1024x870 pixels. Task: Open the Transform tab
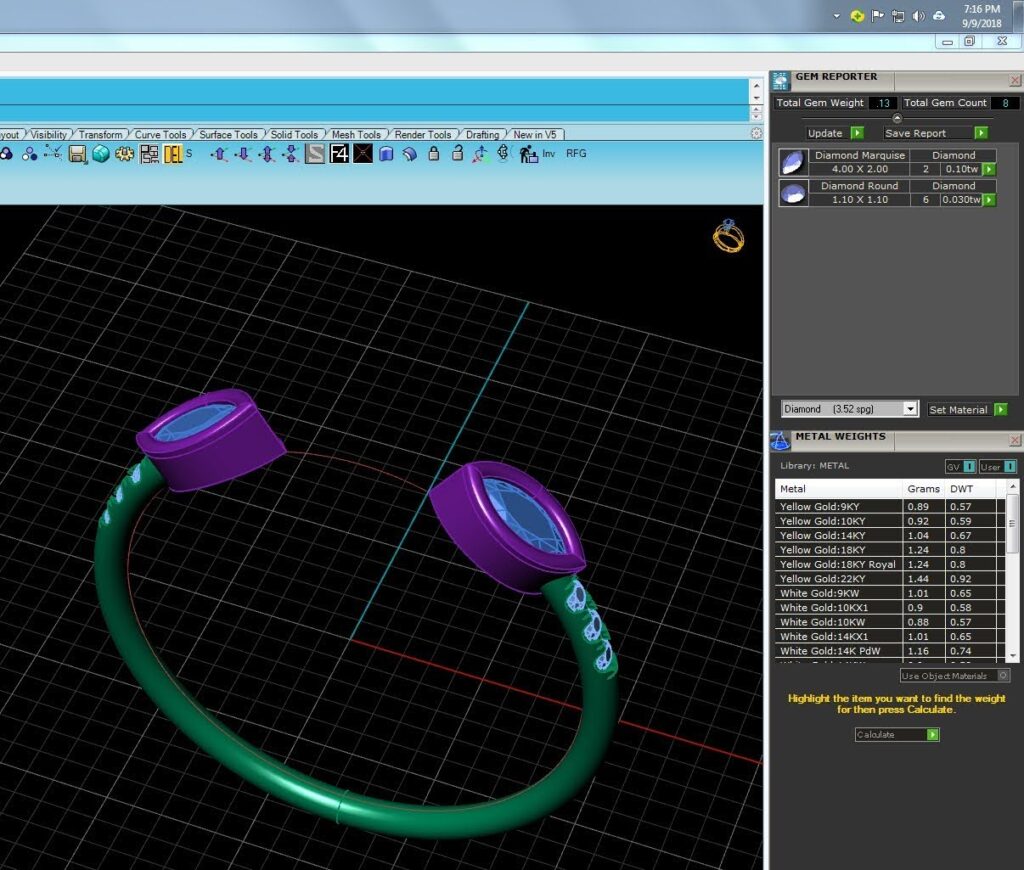(x=101, y=135)
